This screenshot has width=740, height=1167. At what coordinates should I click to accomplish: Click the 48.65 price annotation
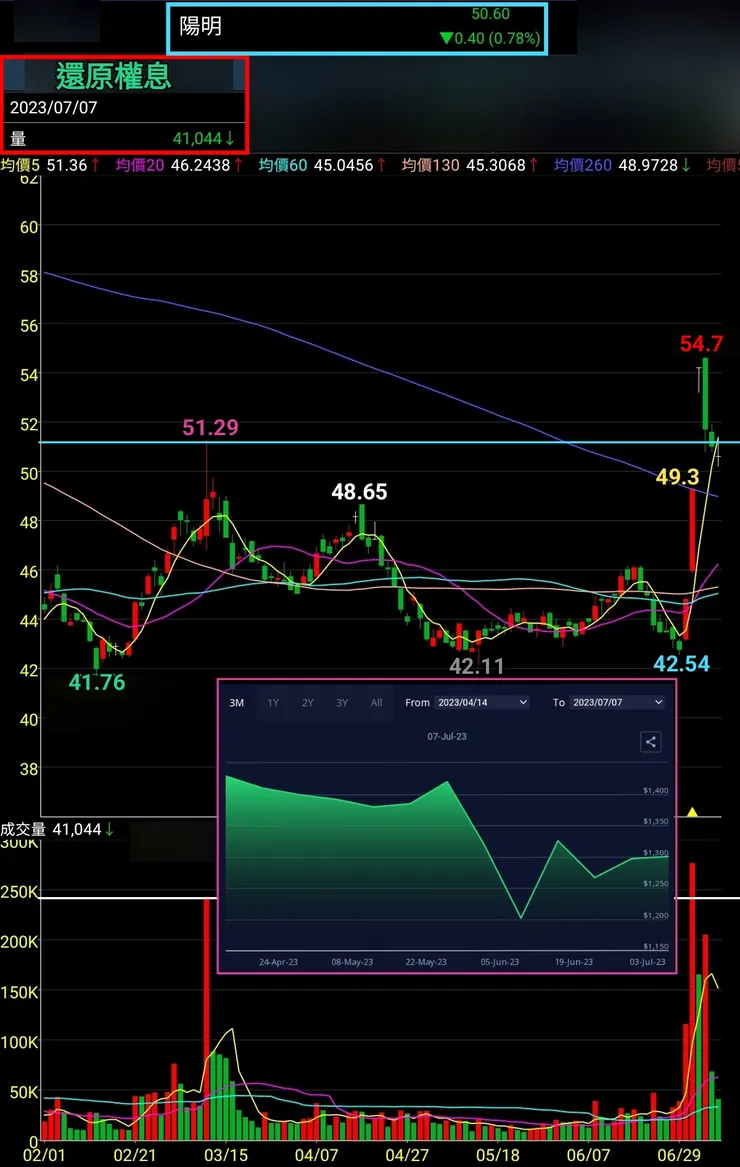click(x=360, y=492)
